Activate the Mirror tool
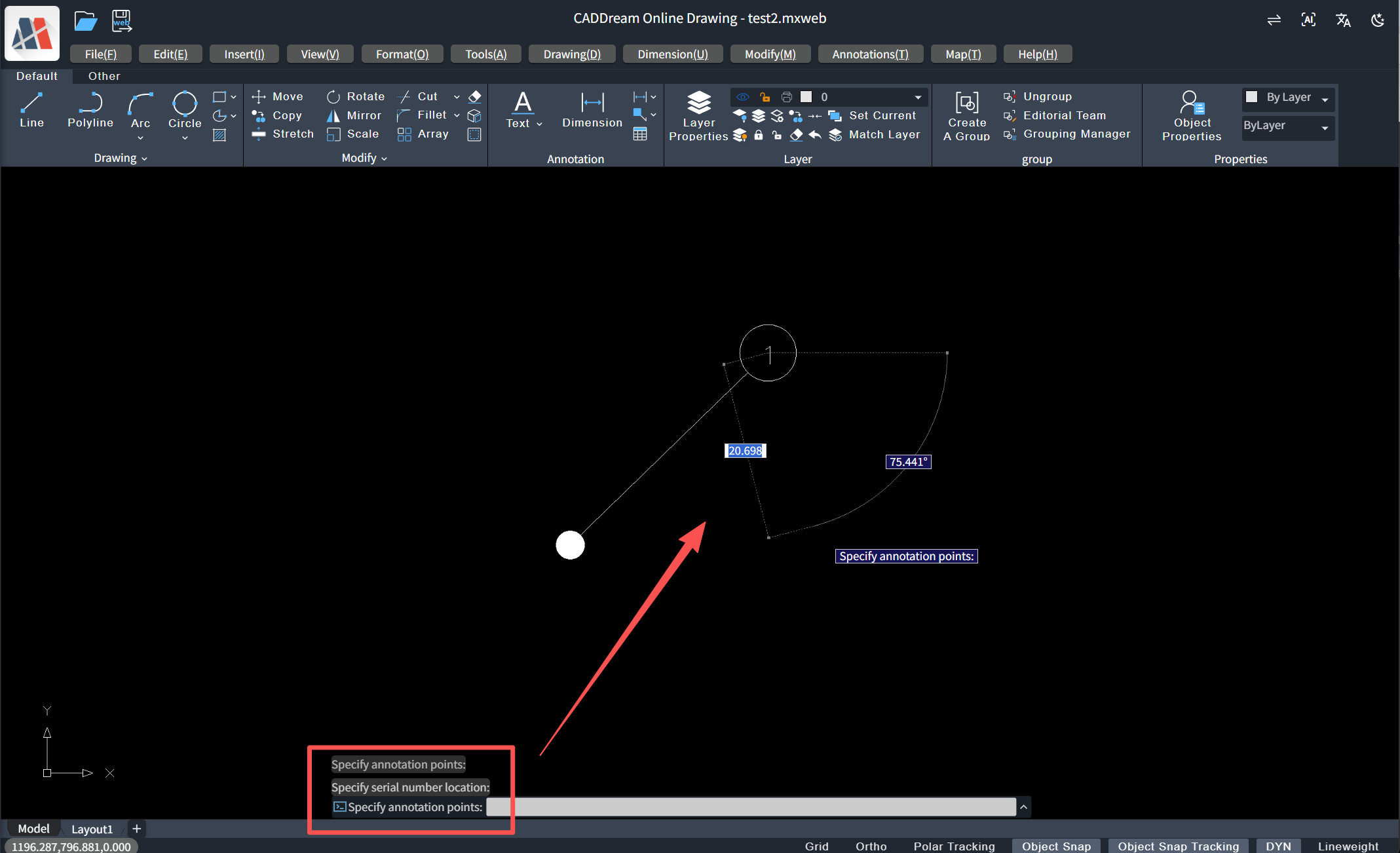The height and width of the screenshot is (853, 1400). (354, 115)
